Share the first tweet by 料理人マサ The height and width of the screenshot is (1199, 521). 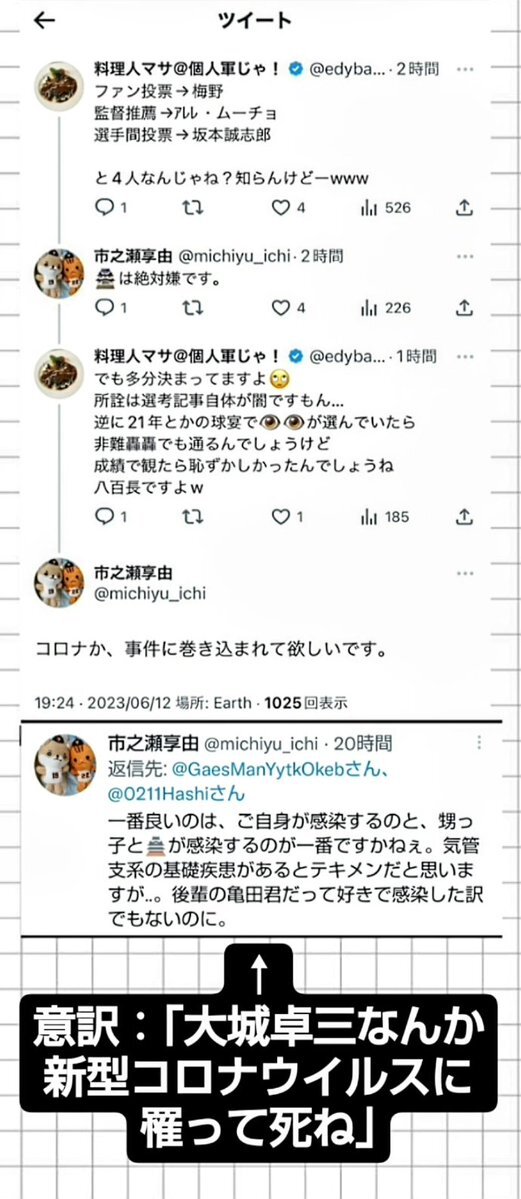coord(464,207)
